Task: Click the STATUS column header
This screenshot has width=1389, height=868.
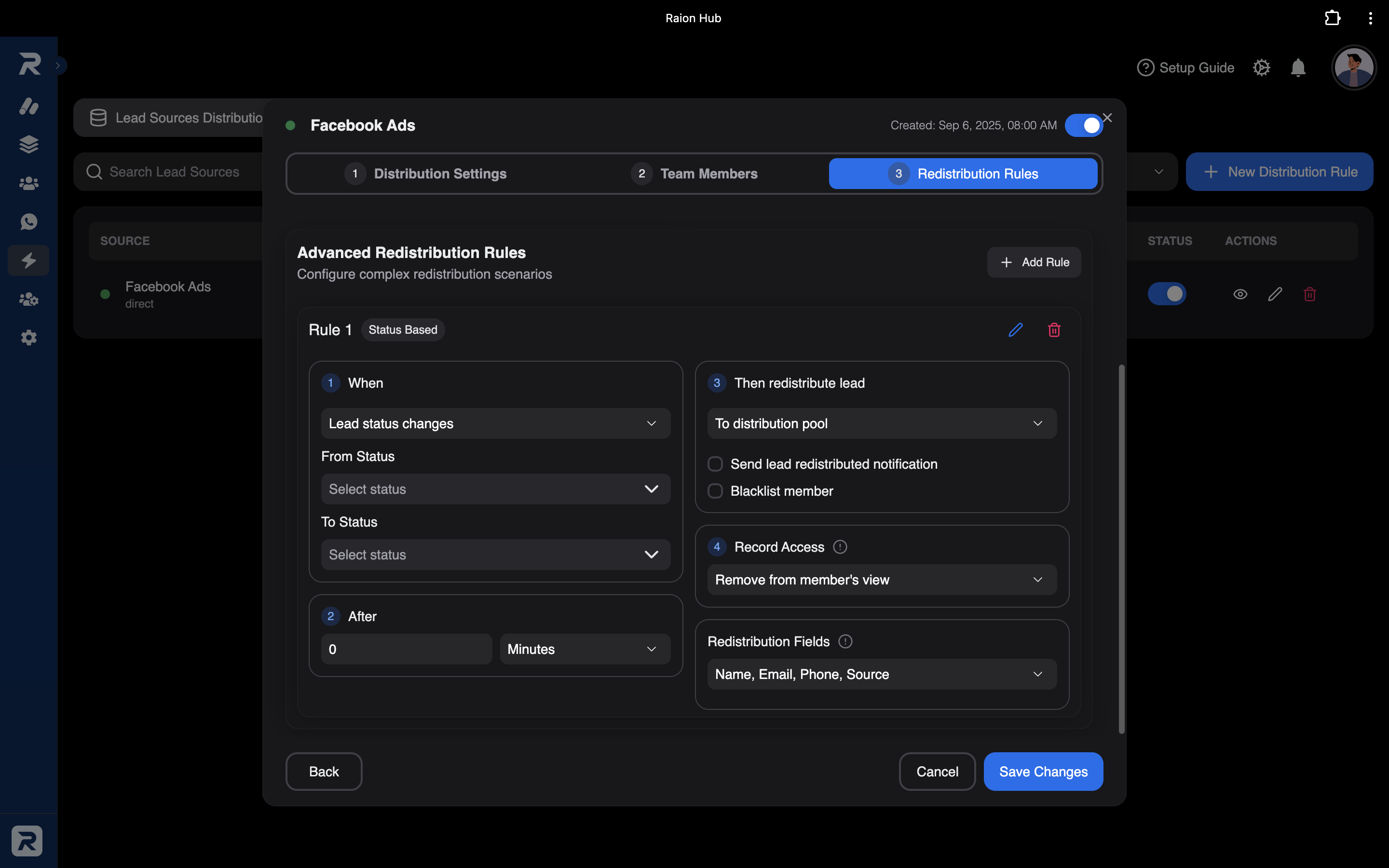Action: point(1170,241)
